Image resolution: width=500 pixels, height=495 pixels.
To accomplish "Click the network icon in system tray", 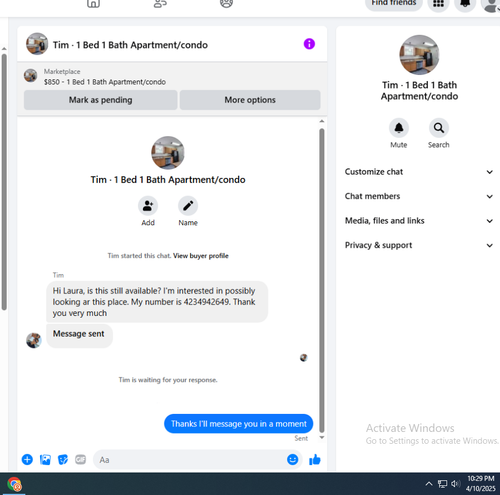I will [x=442, y=484].
